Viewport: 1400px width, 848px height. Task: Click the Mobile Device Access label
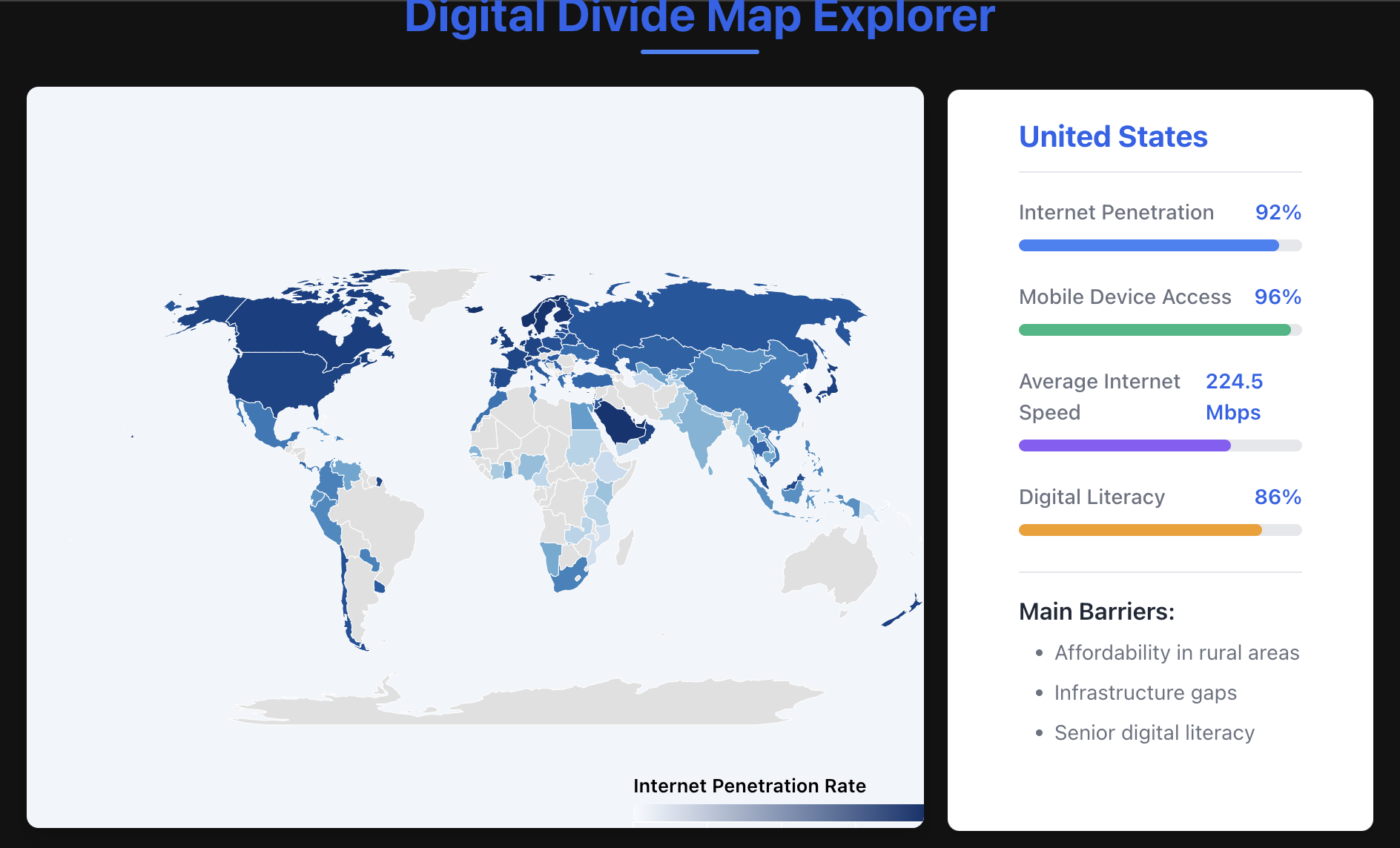click(1125, 297)
